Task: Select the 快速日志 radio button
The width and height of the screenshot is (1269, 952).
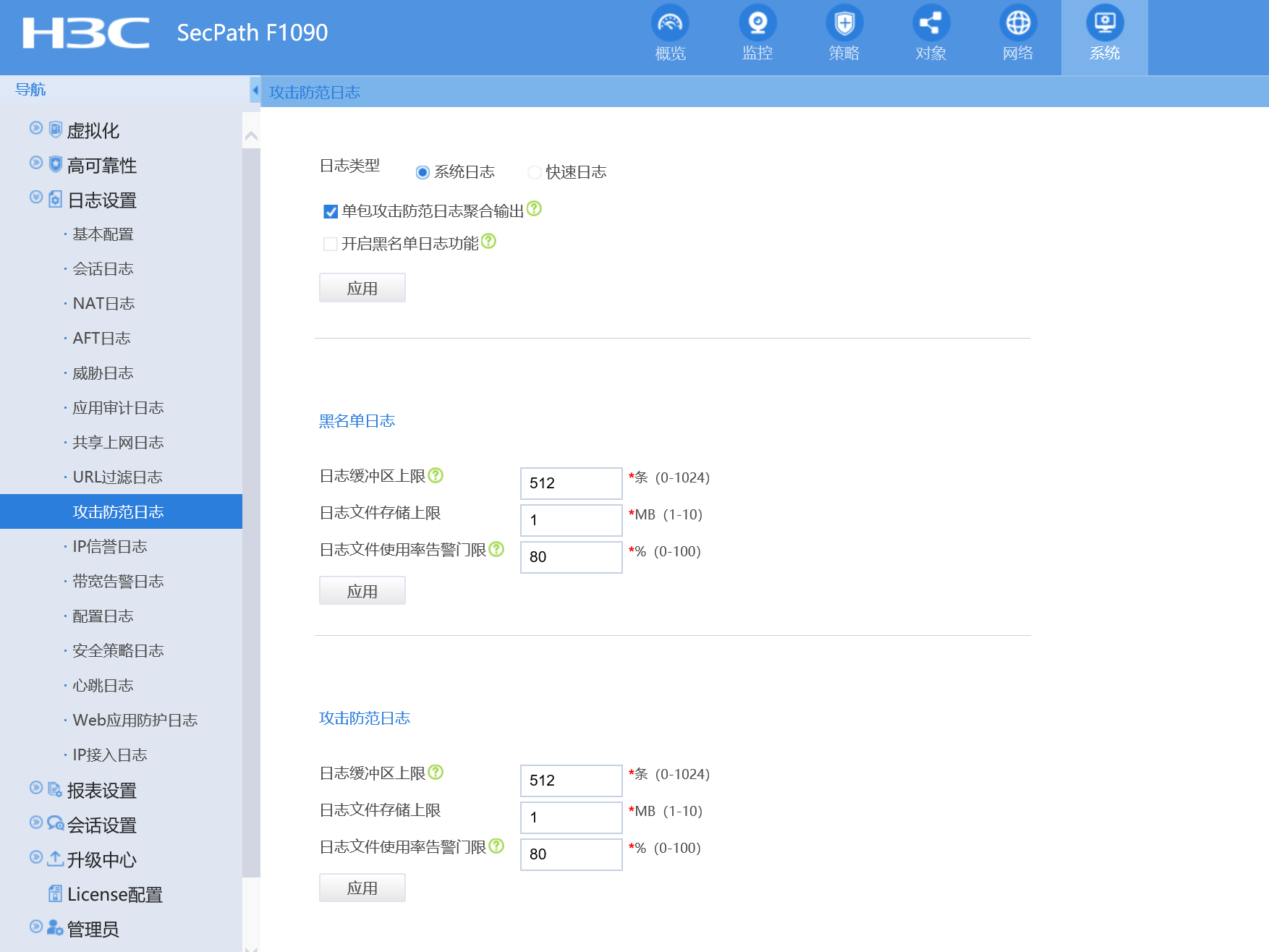Action: 535,172
